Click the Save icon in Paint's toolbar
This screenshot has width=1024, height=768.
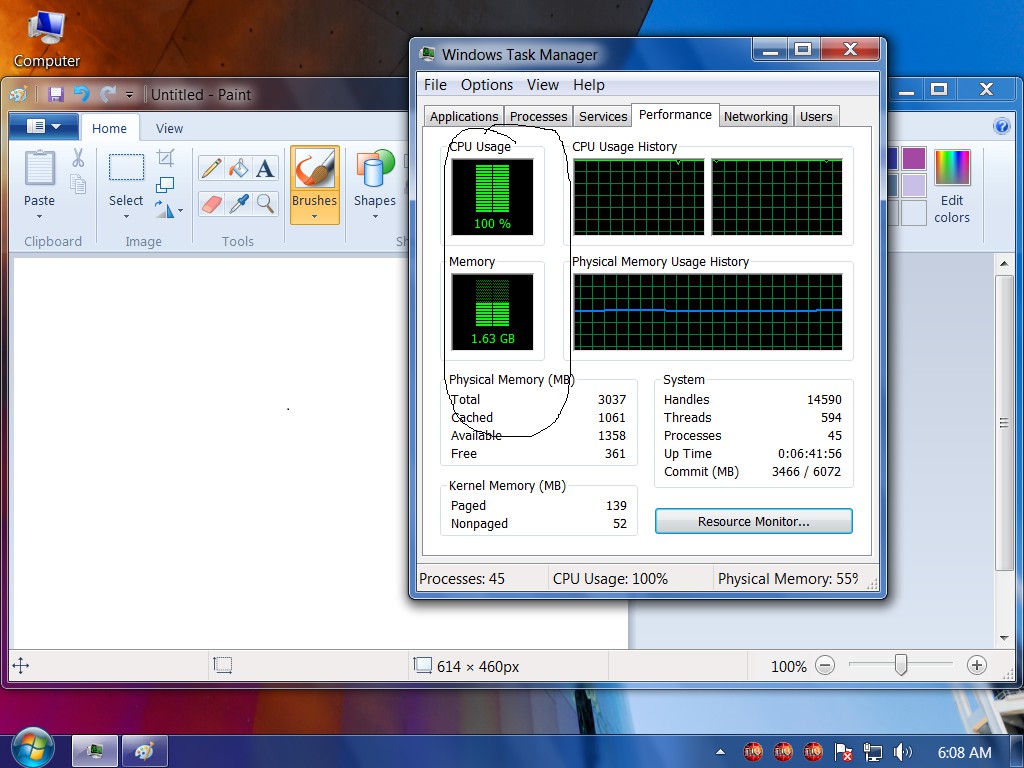[x=56, y=95]
